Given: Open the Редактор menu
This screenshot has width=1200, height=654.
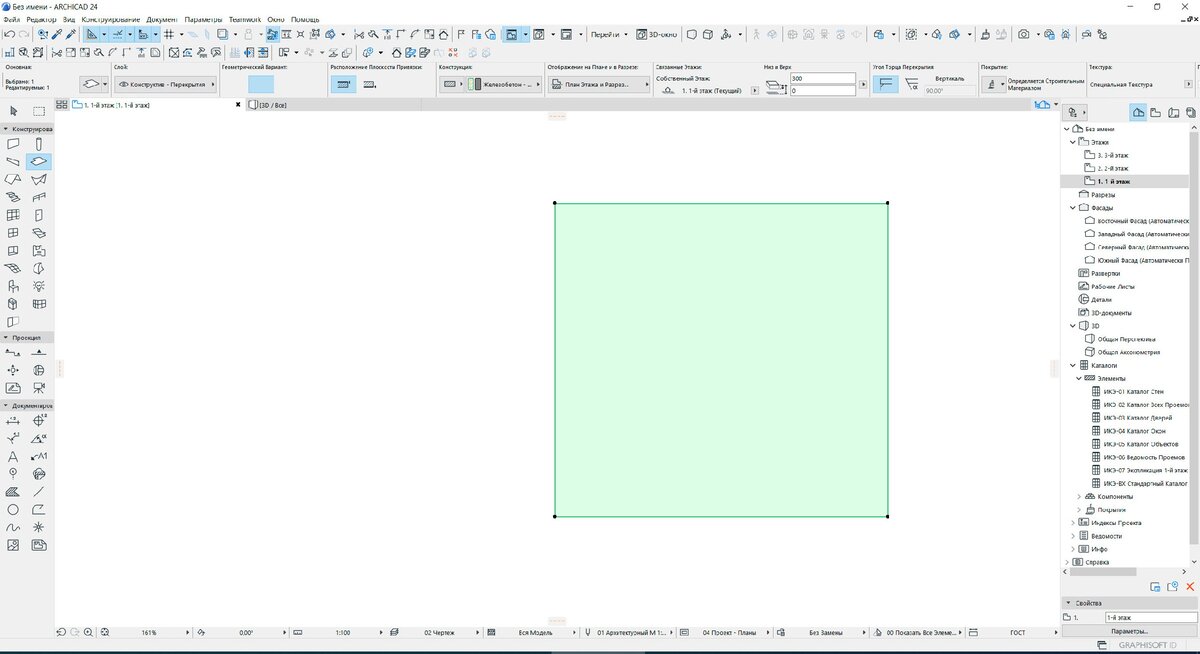Looking at the screenshot, I should tap(41, 20).
